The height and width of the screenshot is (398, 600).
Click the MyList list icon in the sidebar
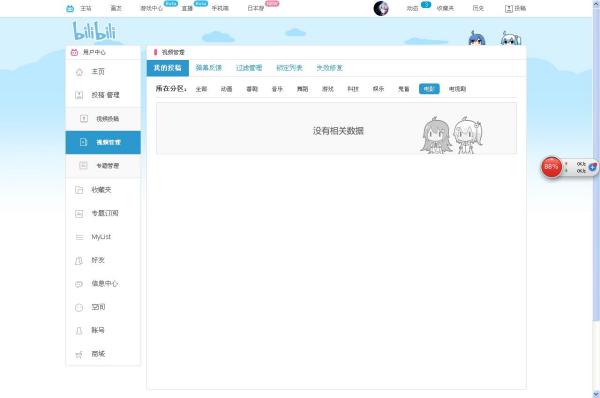click(79, 237)
